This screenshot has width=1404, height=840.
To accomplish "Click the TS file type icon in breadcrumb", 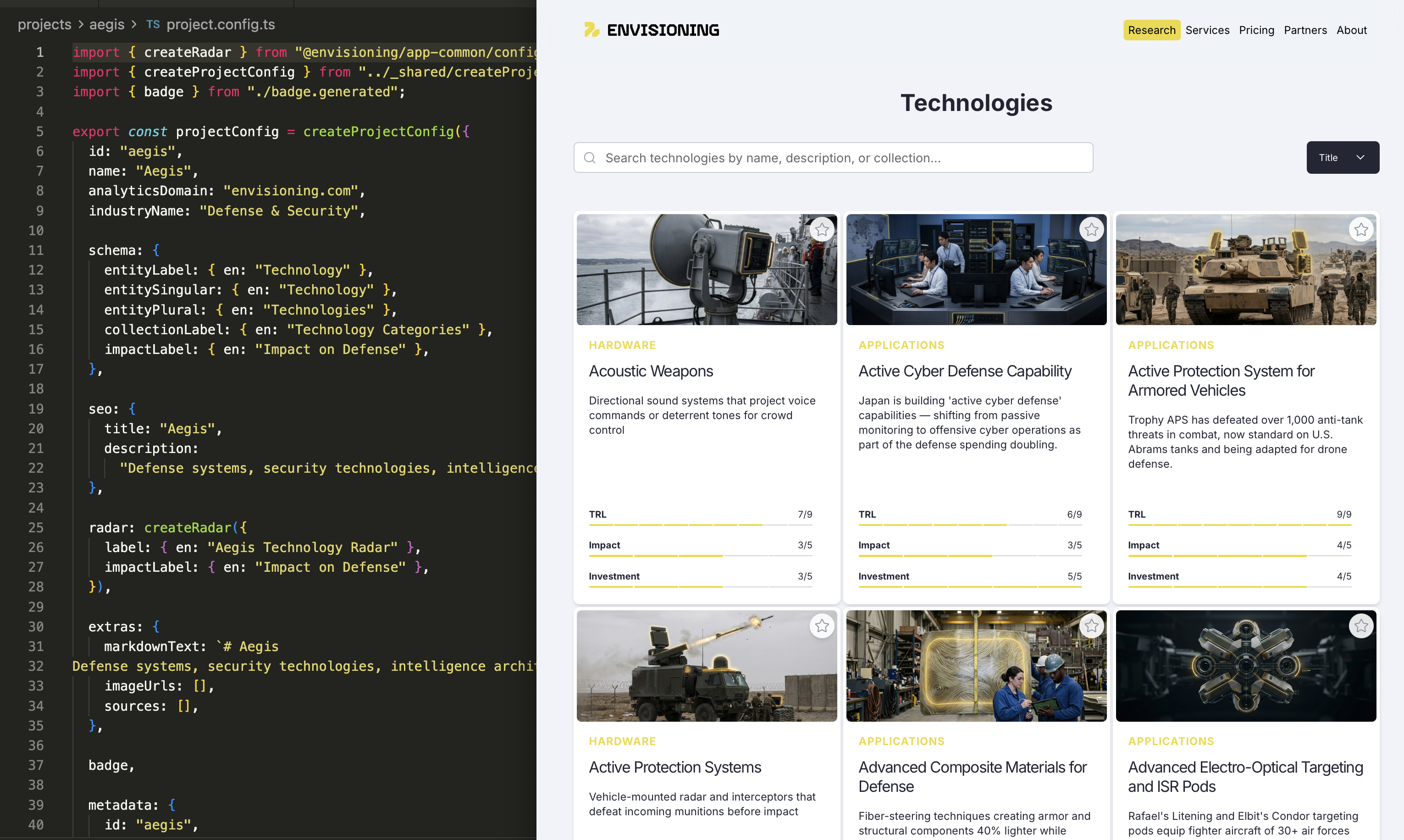I will [x=153, y=25].
